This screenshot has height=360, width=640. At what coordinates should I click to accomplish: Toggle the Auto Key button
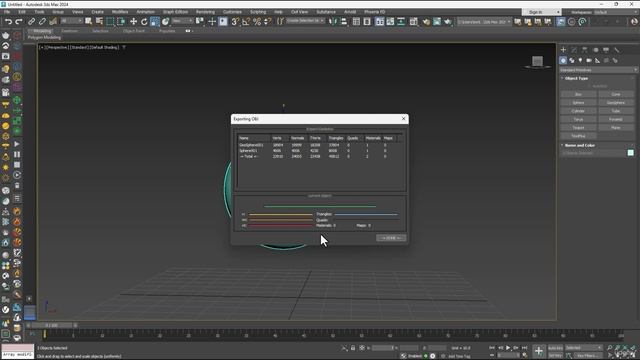[x=555, y=348]
